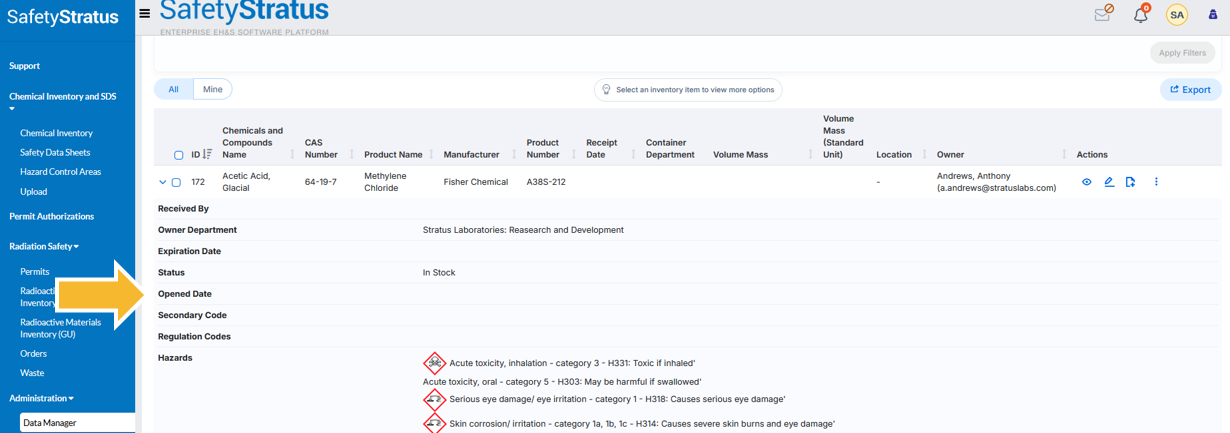Sort by Chemicals and Compounds Name column header
The image size is (1230, 433).
point(252,142)
